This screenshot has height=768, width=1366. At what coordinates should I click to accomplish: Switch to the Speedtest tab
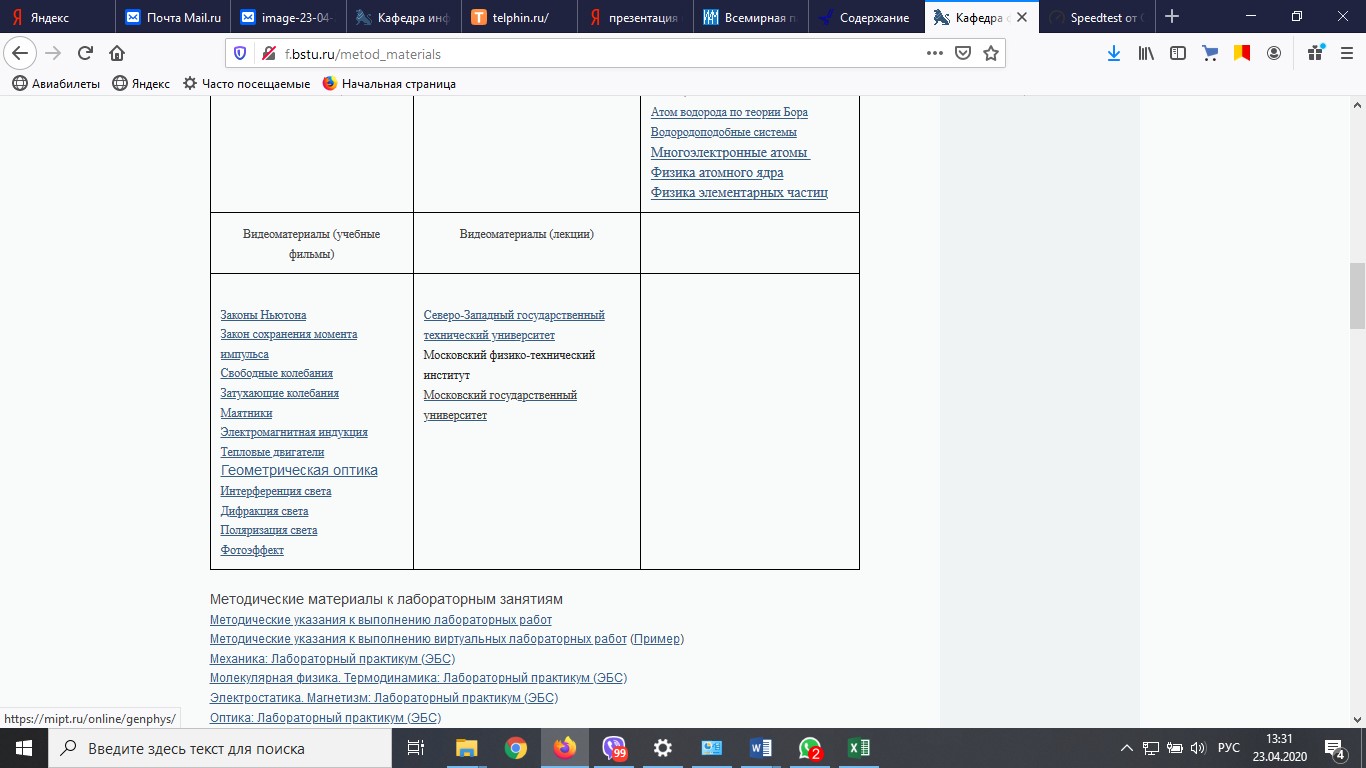1098,17
